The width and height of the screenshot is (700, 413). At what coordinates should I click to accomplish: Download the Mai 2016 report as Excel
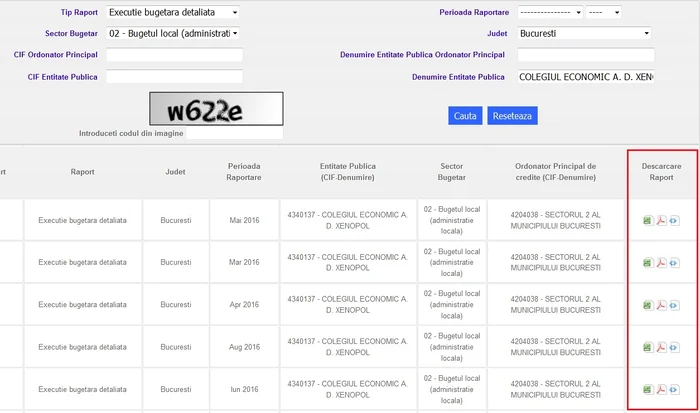[x=647, y=220]
